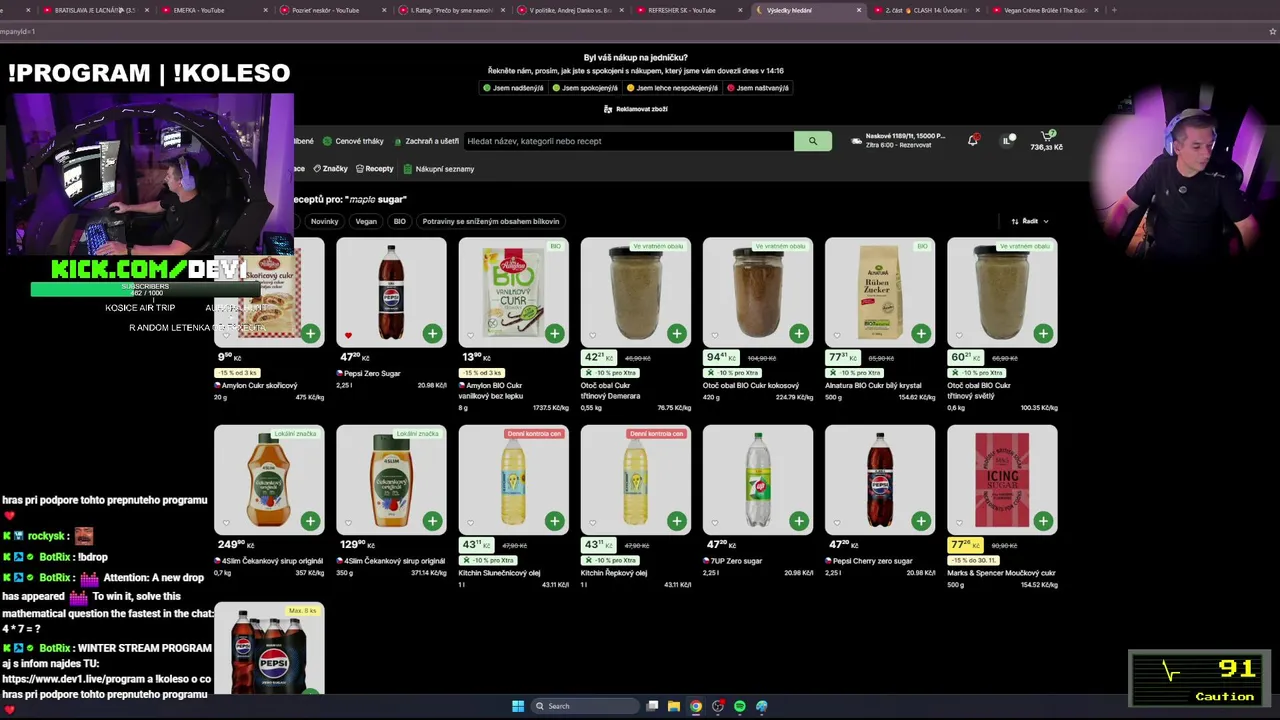Add Amylon BIO vanilkový cukr to cart
1280x720 pixels.
pyautogui.click(x=554, y=333)
